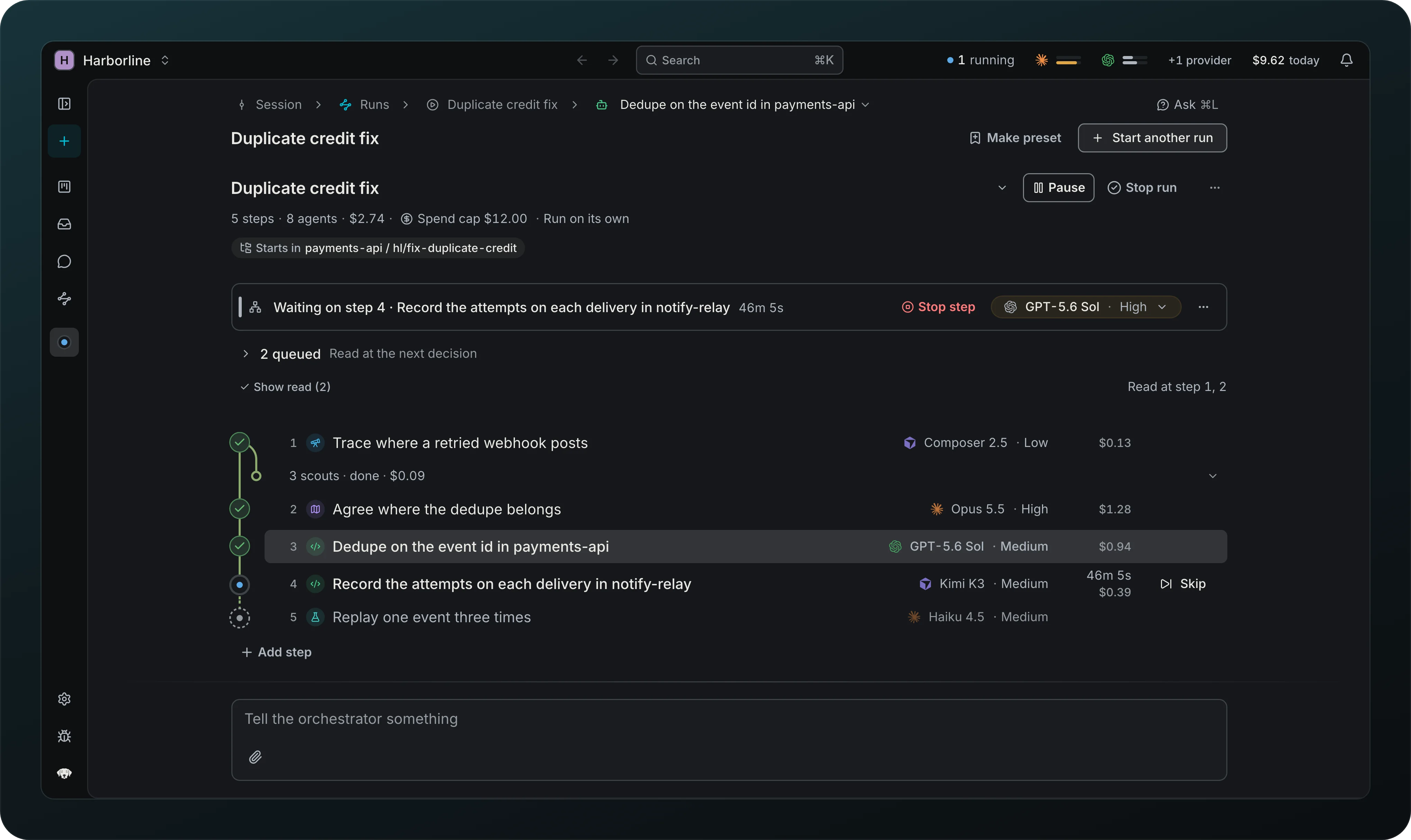The image size is (1411, 840).
Task: Click the Harborline workspace logo
Action: pos(64,60)
